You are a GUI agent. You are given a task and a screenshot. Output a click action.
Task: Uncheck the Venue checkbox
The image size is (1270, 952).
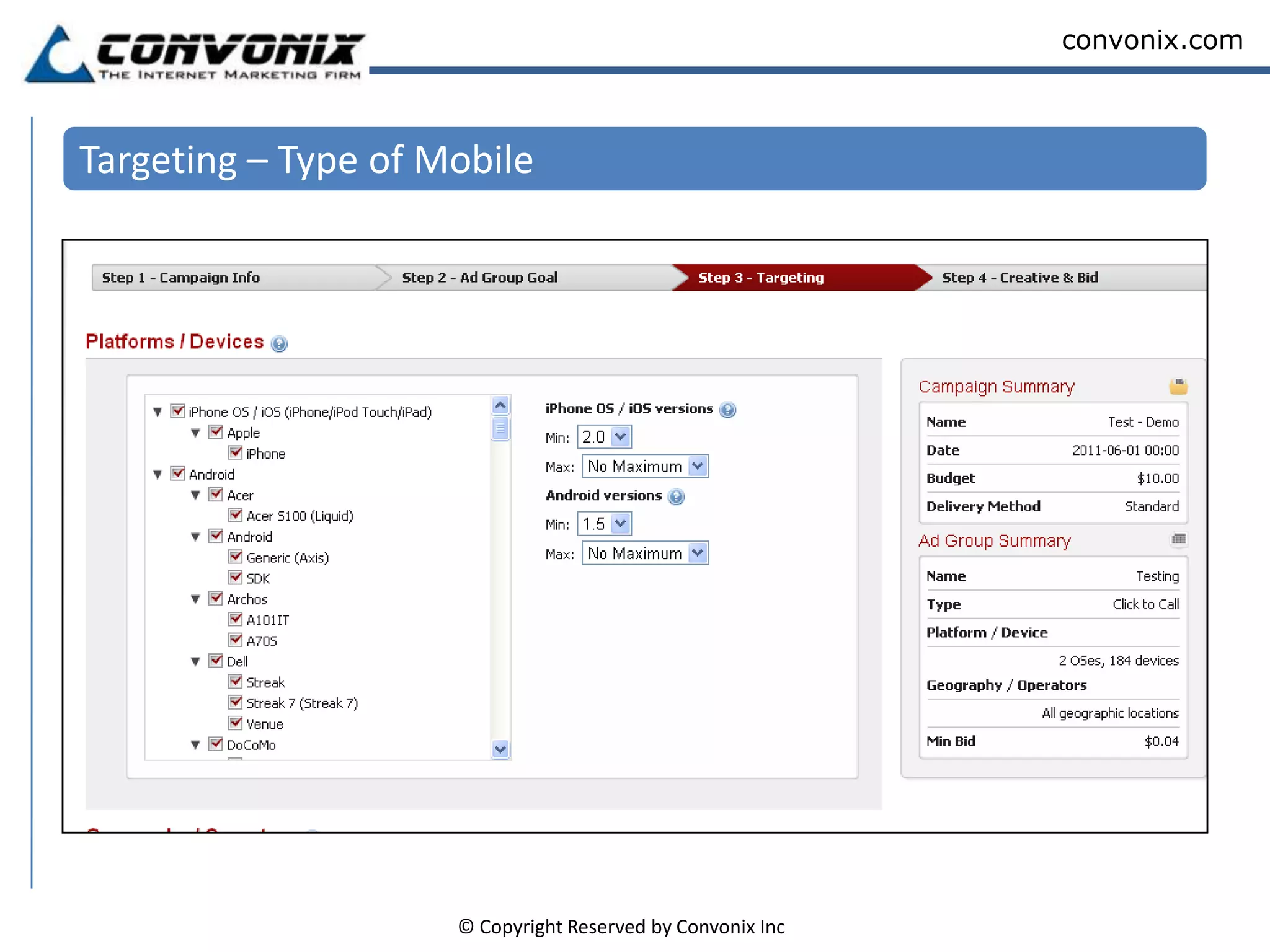[x=235, y=723]
